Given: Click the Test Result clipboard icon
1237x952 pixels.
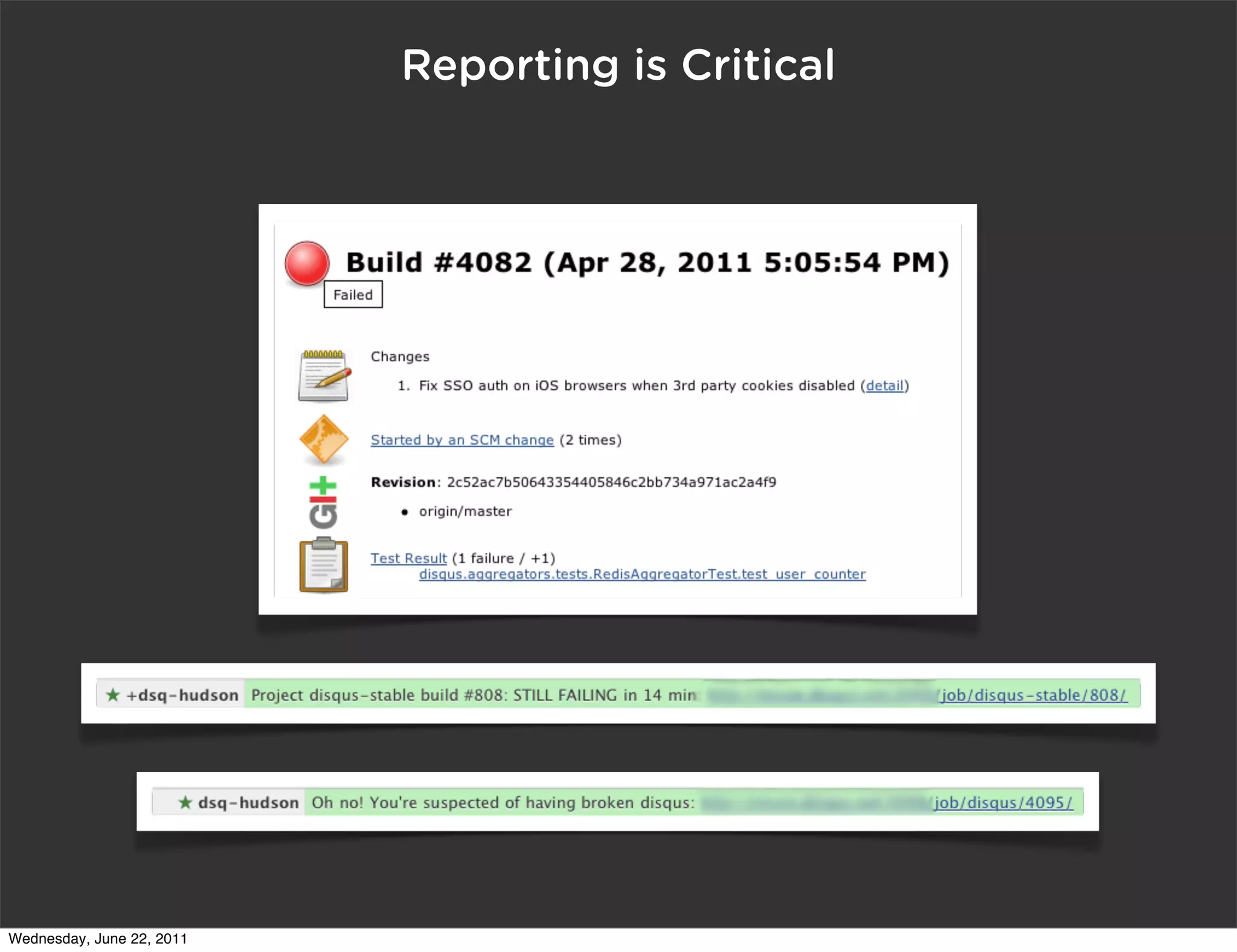Looking at the screenshot, I should point(324,565).
